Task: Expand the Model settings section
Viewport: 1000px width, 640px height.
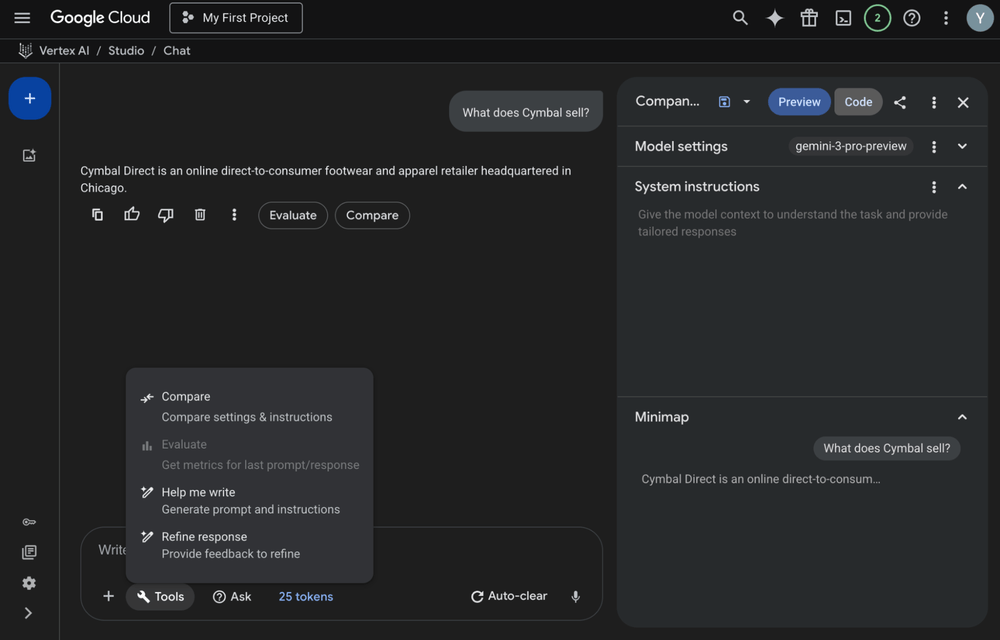Action: tap(962, 146)
